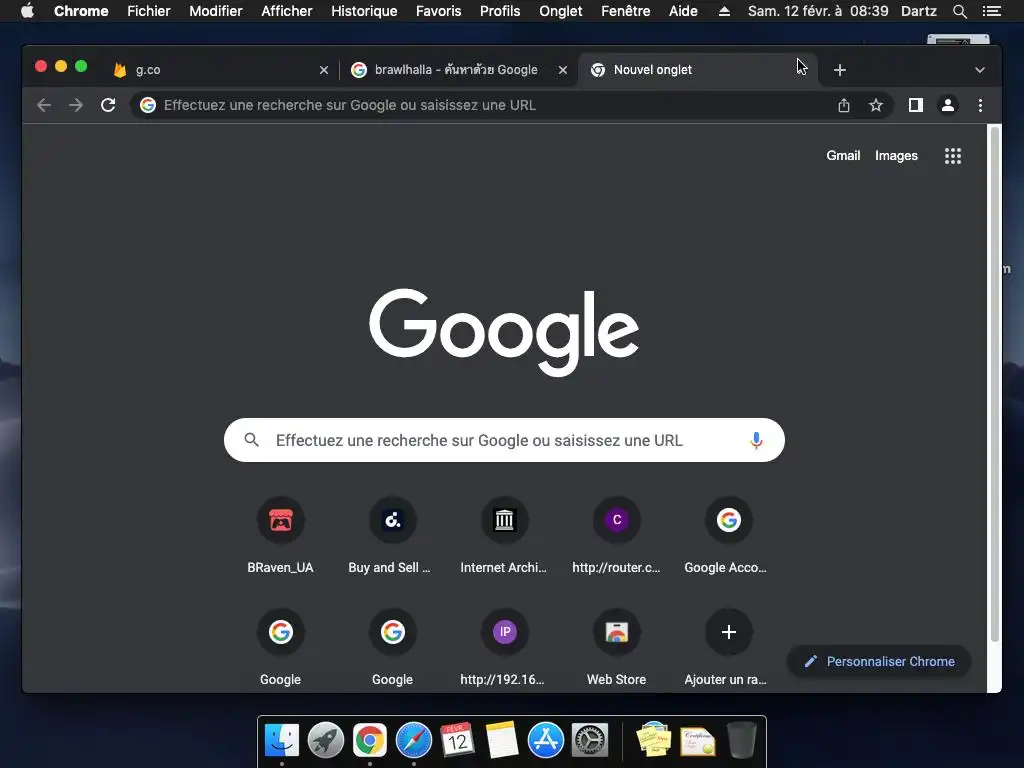Add a new shortcut with plus tile
This screenshot has height=768, width=1024.
click(x=728, y=647)
